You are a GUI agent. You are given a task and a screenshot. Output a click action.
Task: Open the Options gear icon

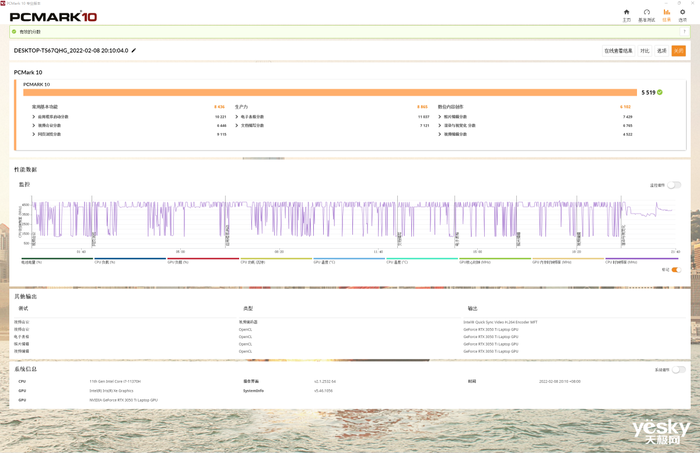click(682, 12)
